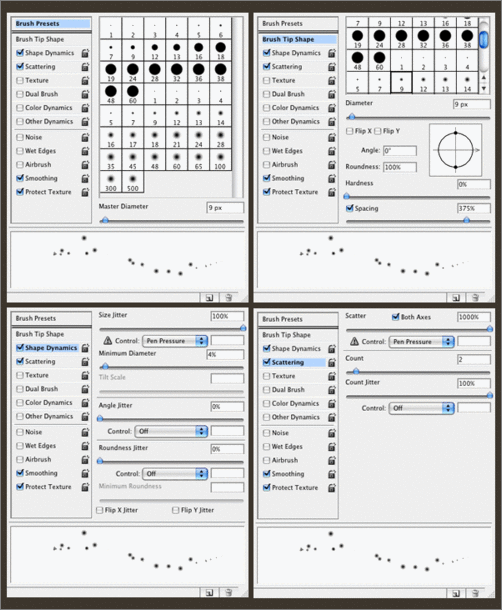Lock Shape Dynamics in the Brush Presets panel
Screen dimensions: 502x610
pyautogui.click(x=85, y=53)
